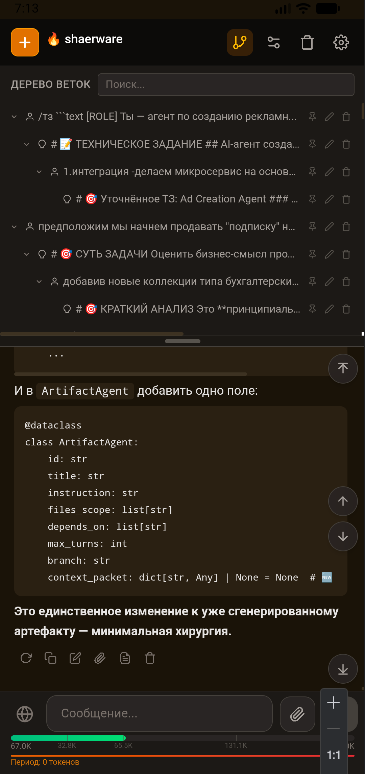Delete the 'СУТЬ ЗАДАЧИ' row

346,254
